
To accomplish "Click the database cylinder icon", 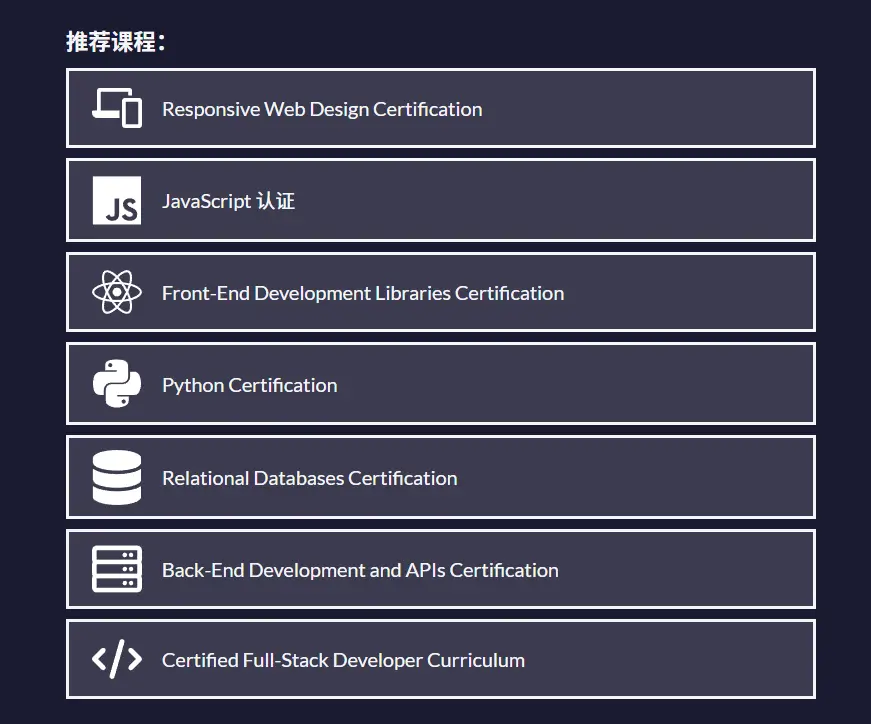I will click(x=117, y=477).
